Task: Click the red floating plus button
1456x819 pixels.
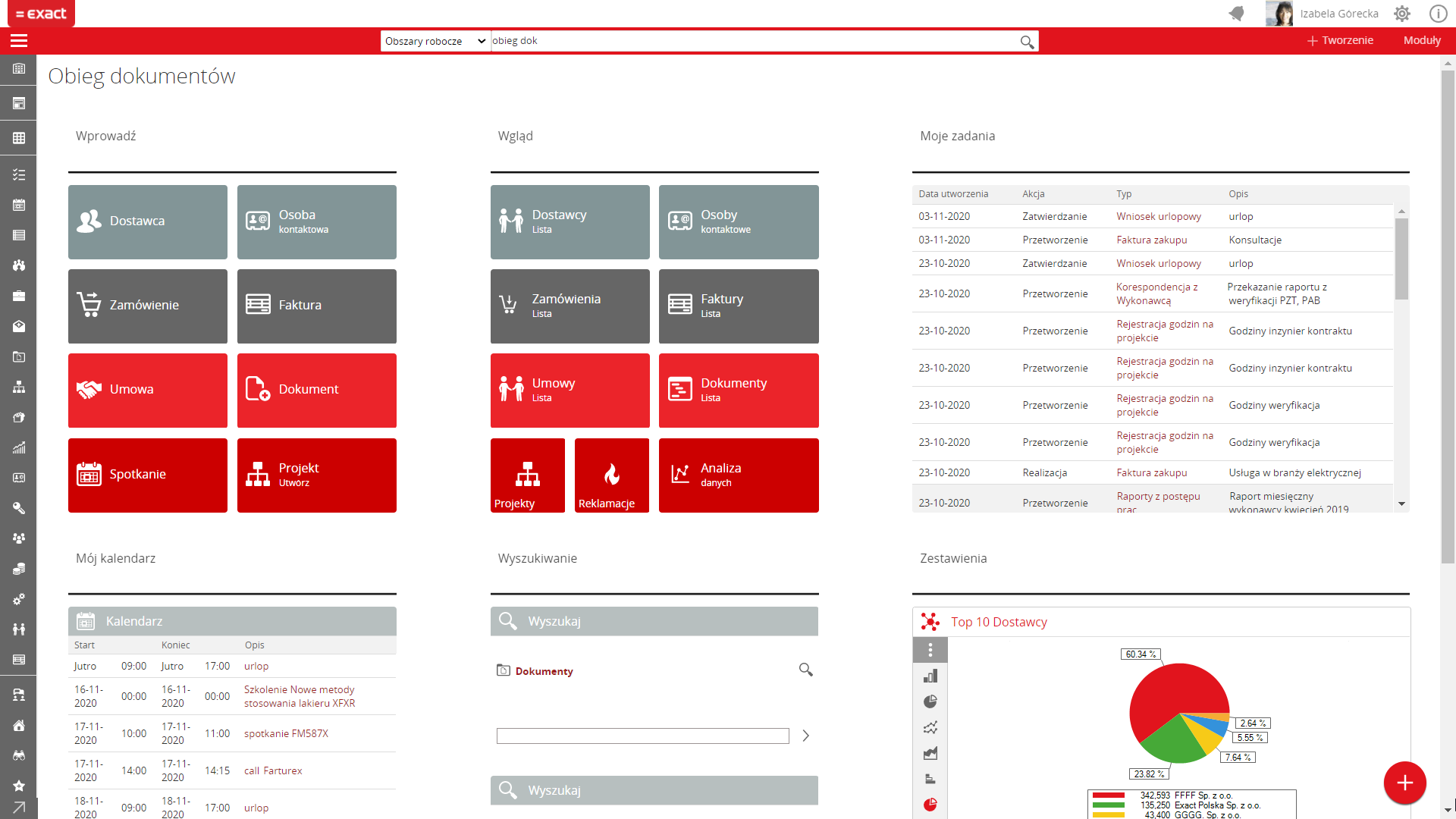Action: click(1404, 783)
